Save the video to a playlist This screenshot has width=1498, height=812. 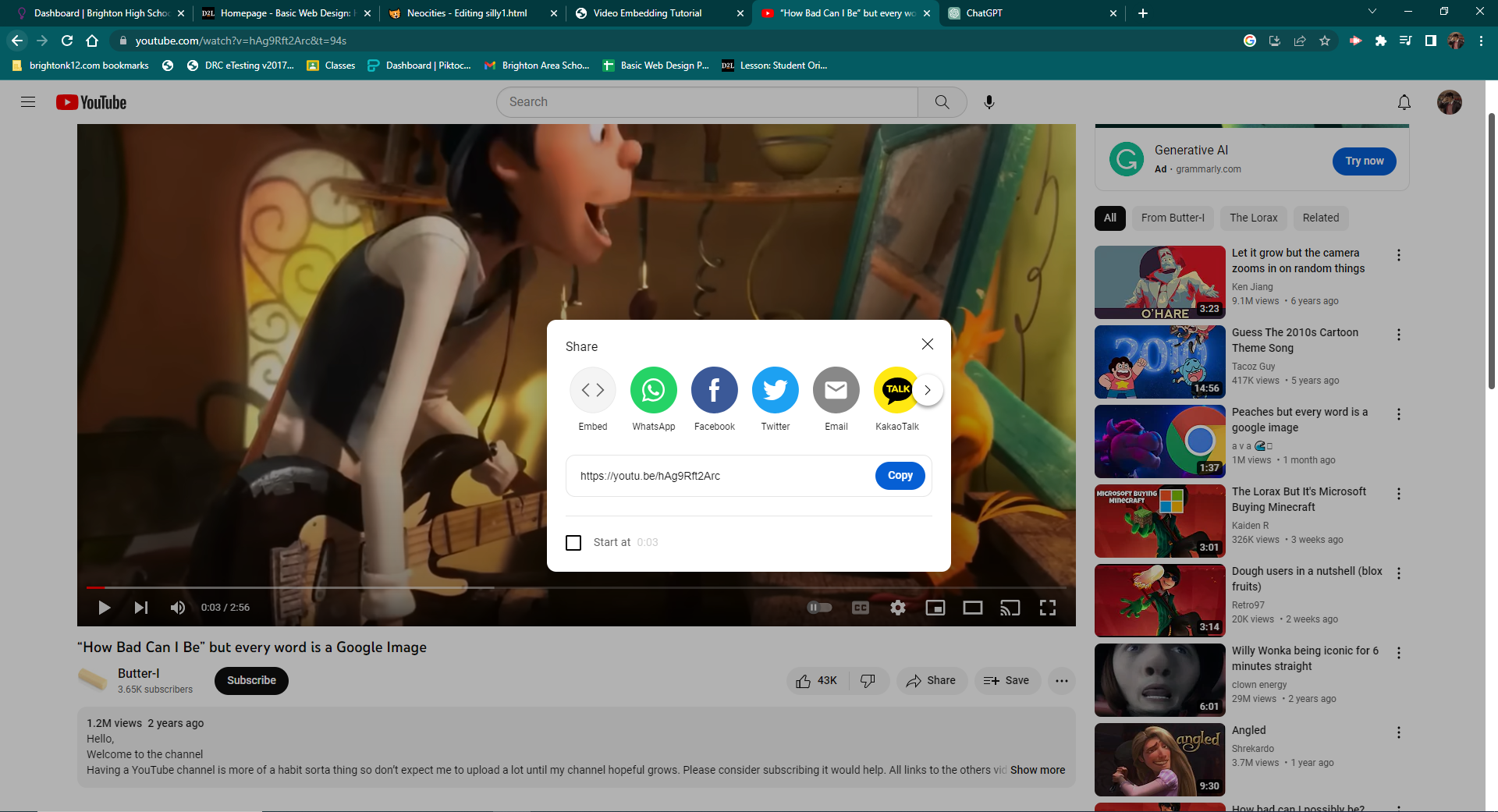(x=1007, y=681)
